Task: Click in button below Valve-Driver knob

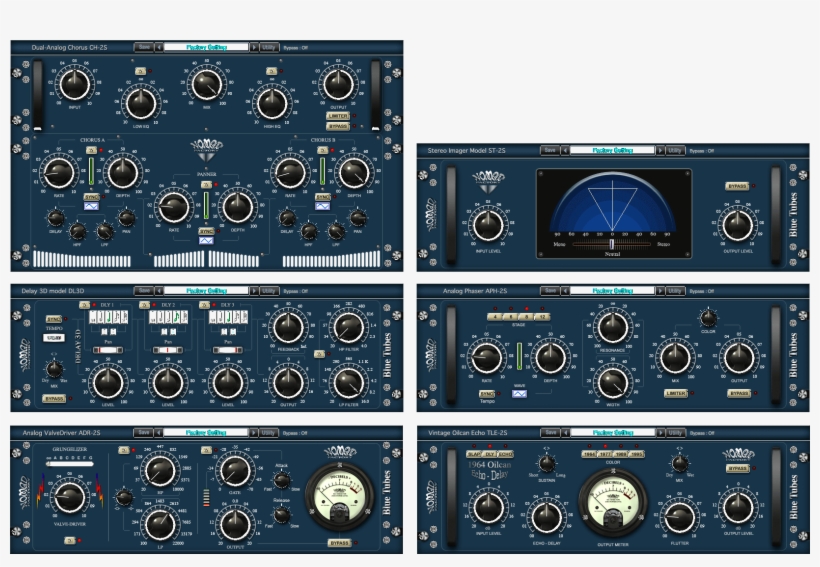Action: tap(70, 540)
